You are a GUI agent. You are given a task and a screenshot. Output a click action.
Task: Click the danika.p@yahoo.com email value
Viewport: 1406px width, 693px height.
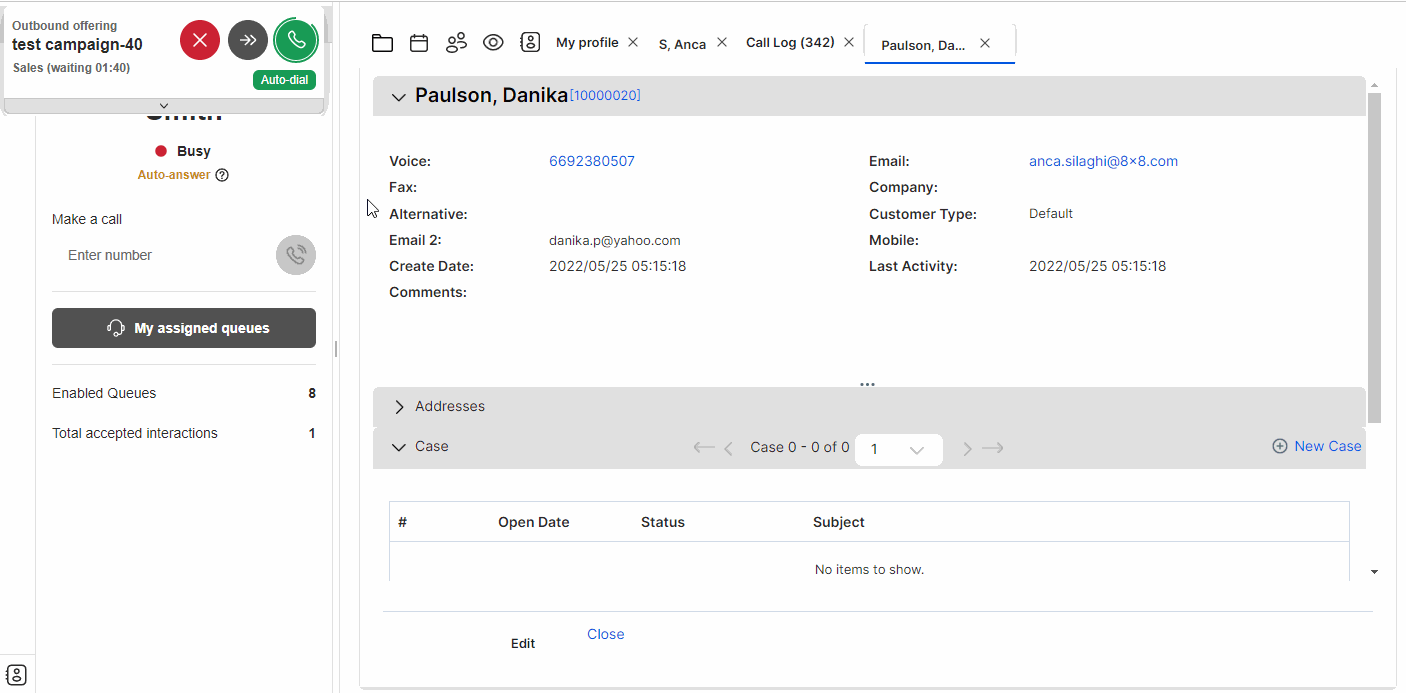[615, 240]
